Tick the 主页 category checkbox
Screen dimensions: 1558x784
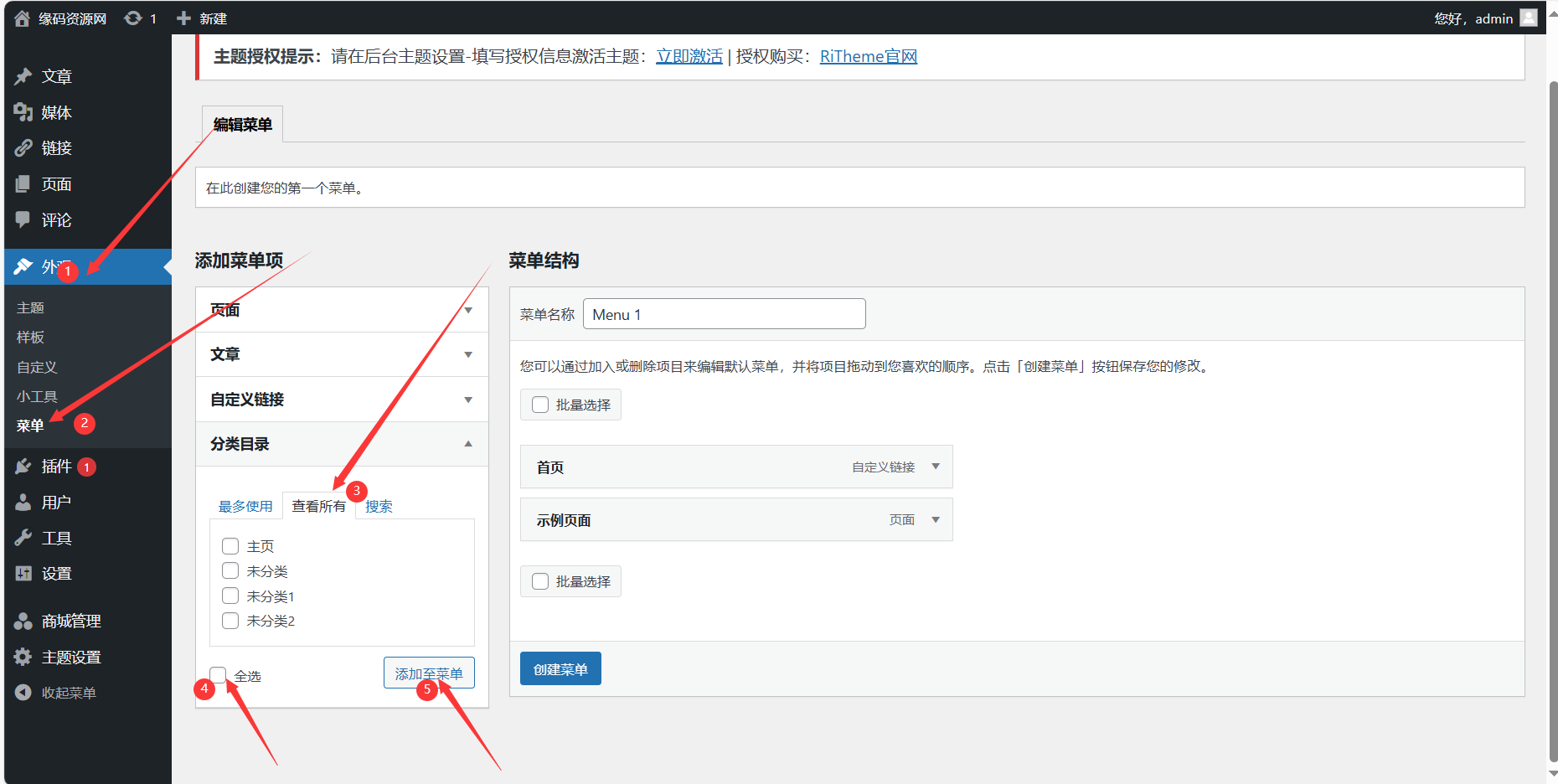[230, 546]
